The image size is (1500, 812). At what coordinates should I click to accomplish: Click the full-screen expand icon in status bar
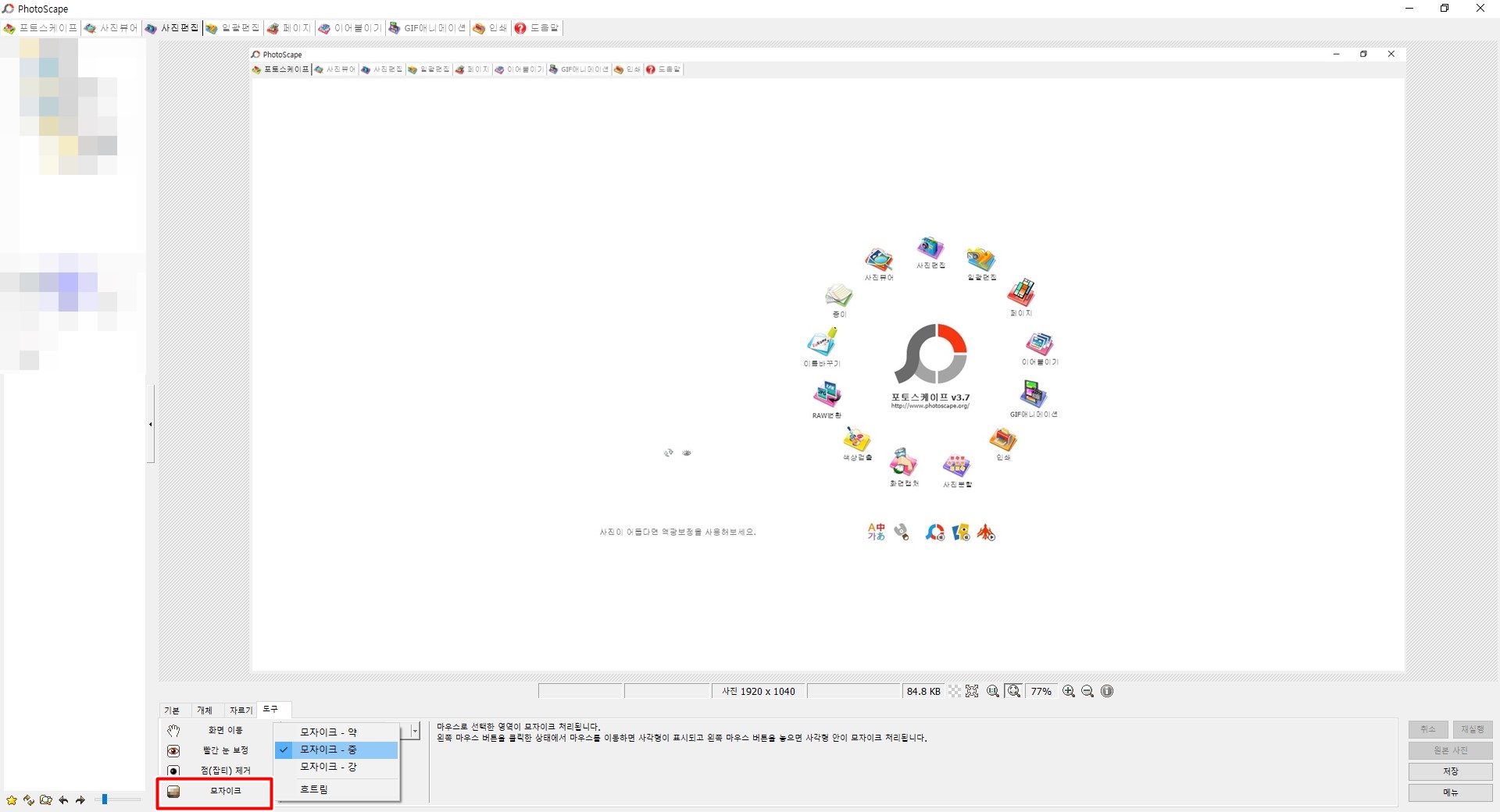point(972,691)
